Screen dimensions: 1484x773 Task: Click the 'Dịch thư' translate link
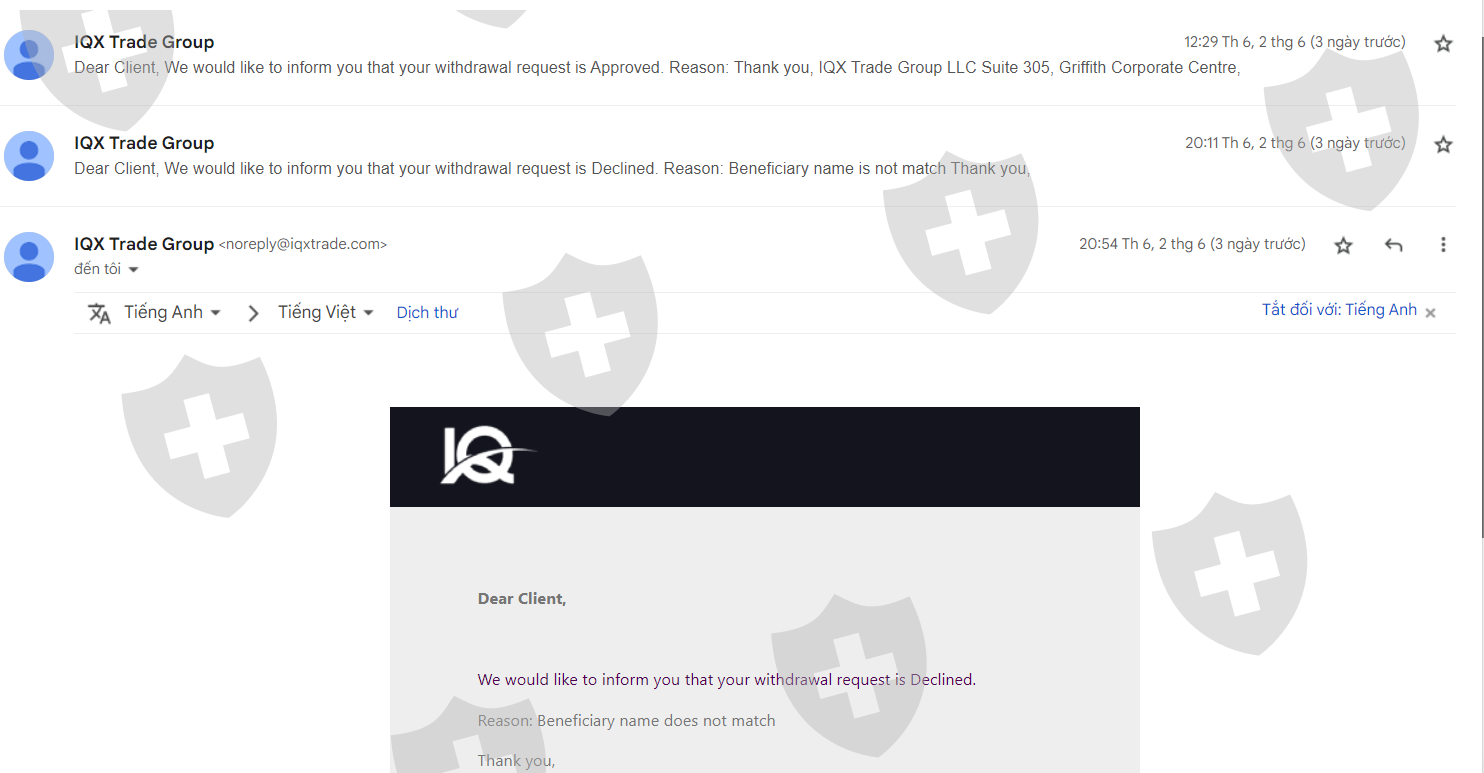427,312
